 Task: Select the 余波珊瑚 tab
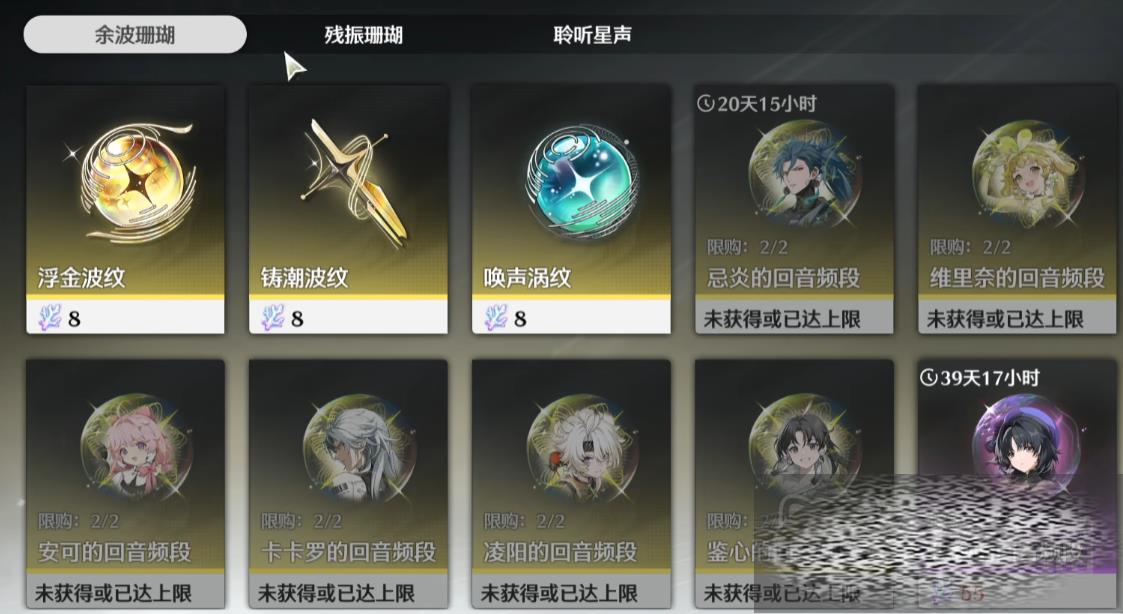point(135,34)
